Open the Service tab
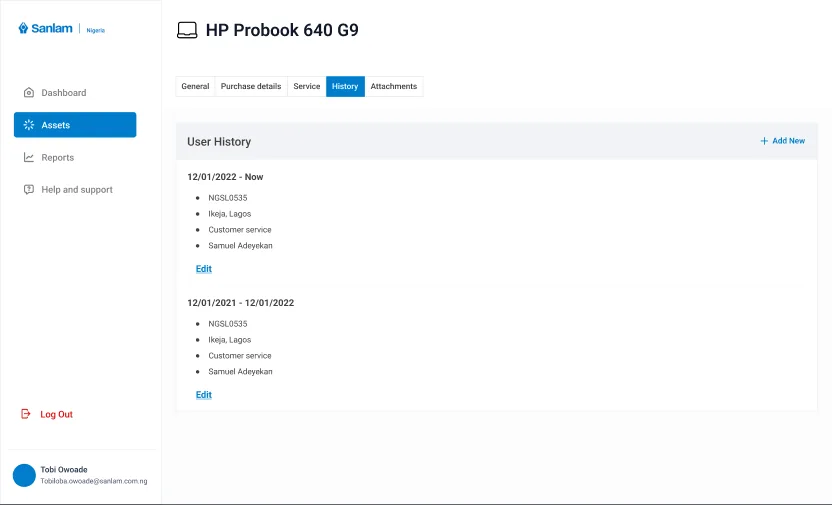The height and width of the screenshot is (505, 832). coord(307,86)
